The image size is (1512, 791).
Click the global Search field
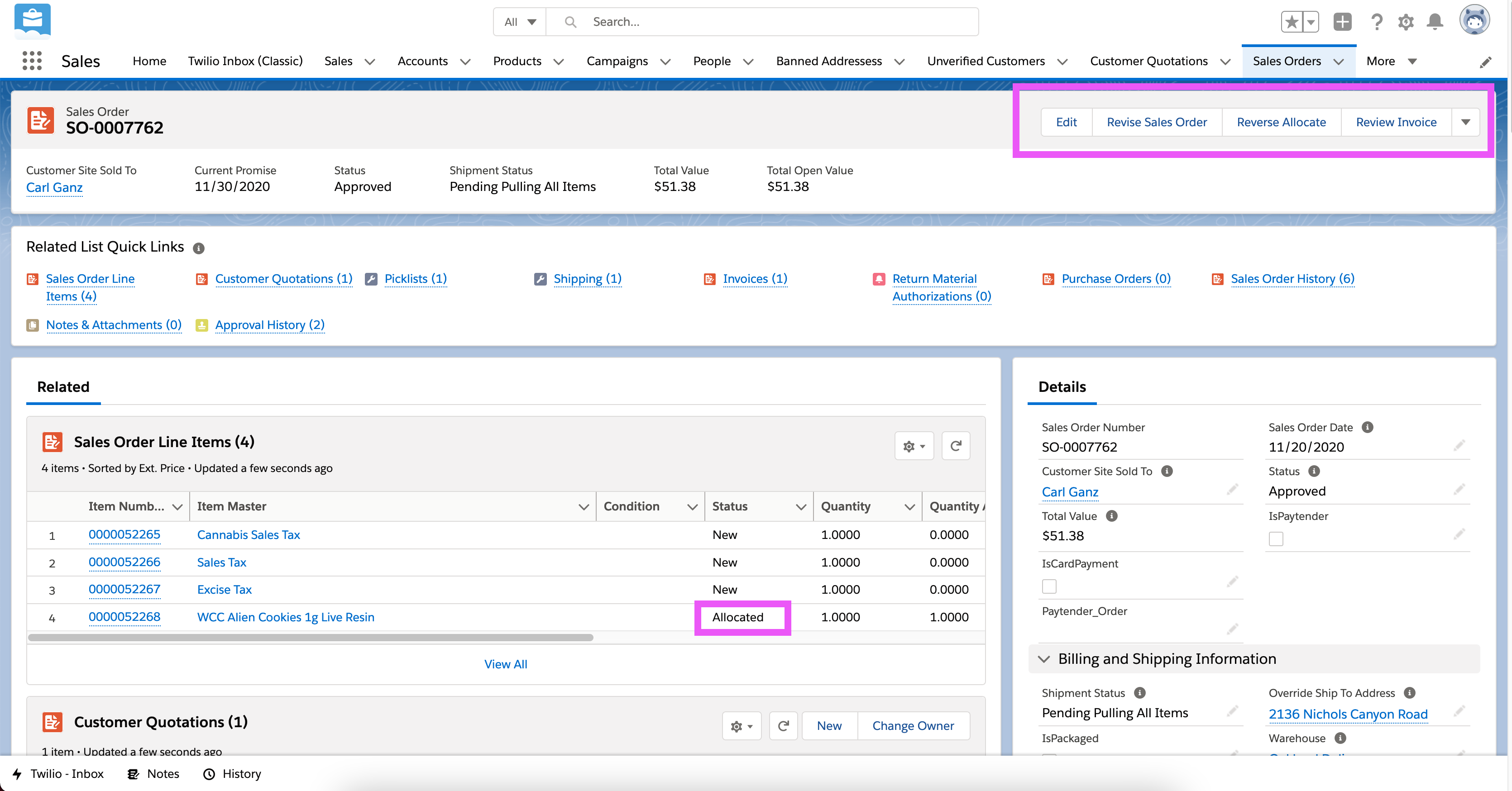point(762,22)
